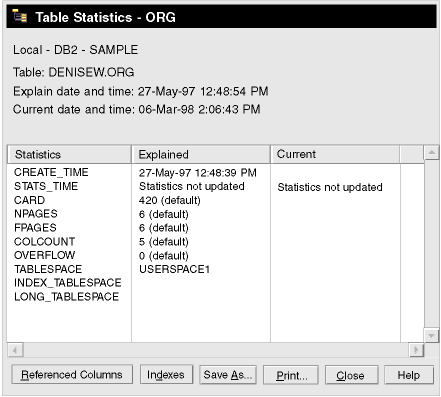The image size is (441, 397).
Task: Open the Referenced Columns window
Action: click(72, 375)
